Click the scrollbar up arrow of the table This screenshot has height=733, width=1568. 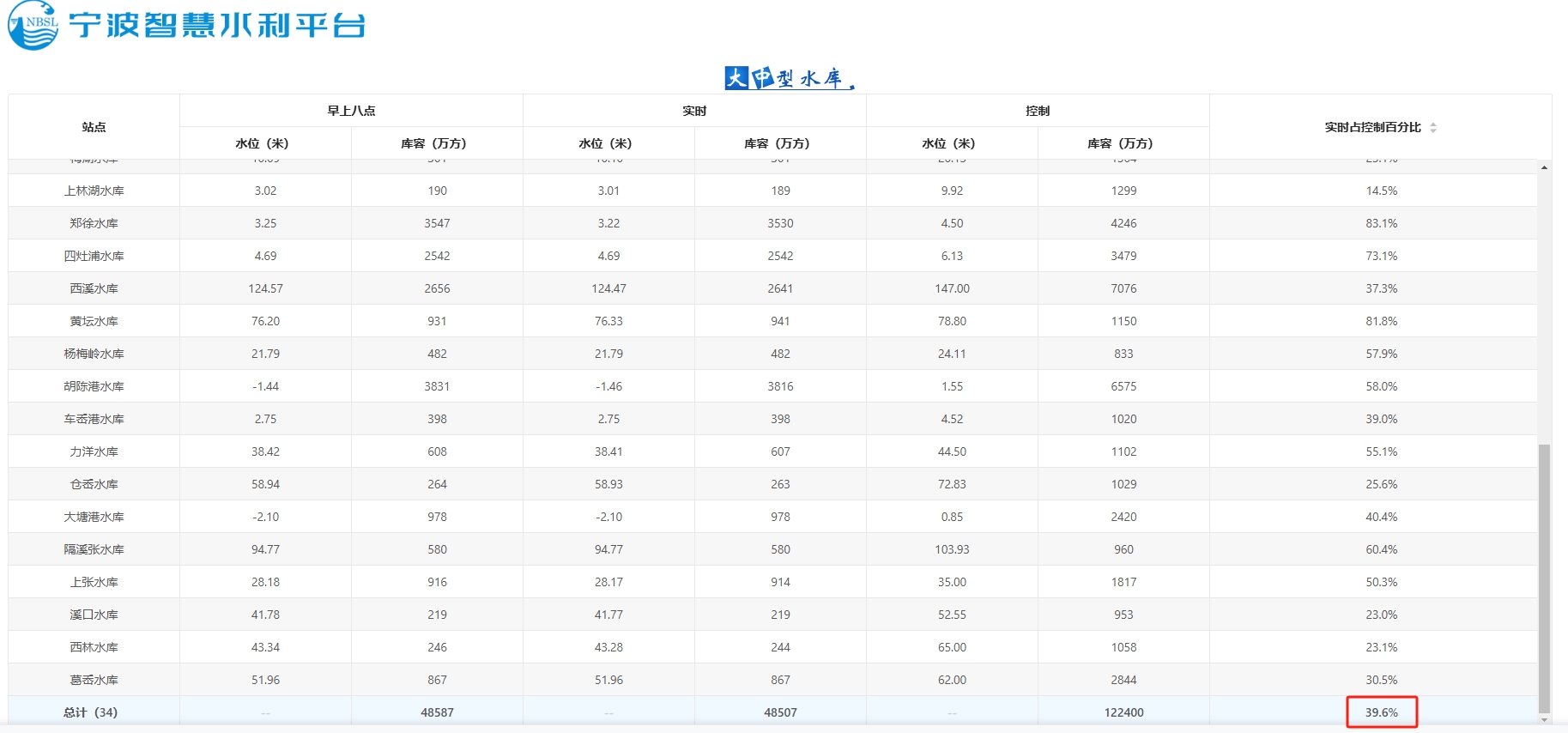[1544, 167]
